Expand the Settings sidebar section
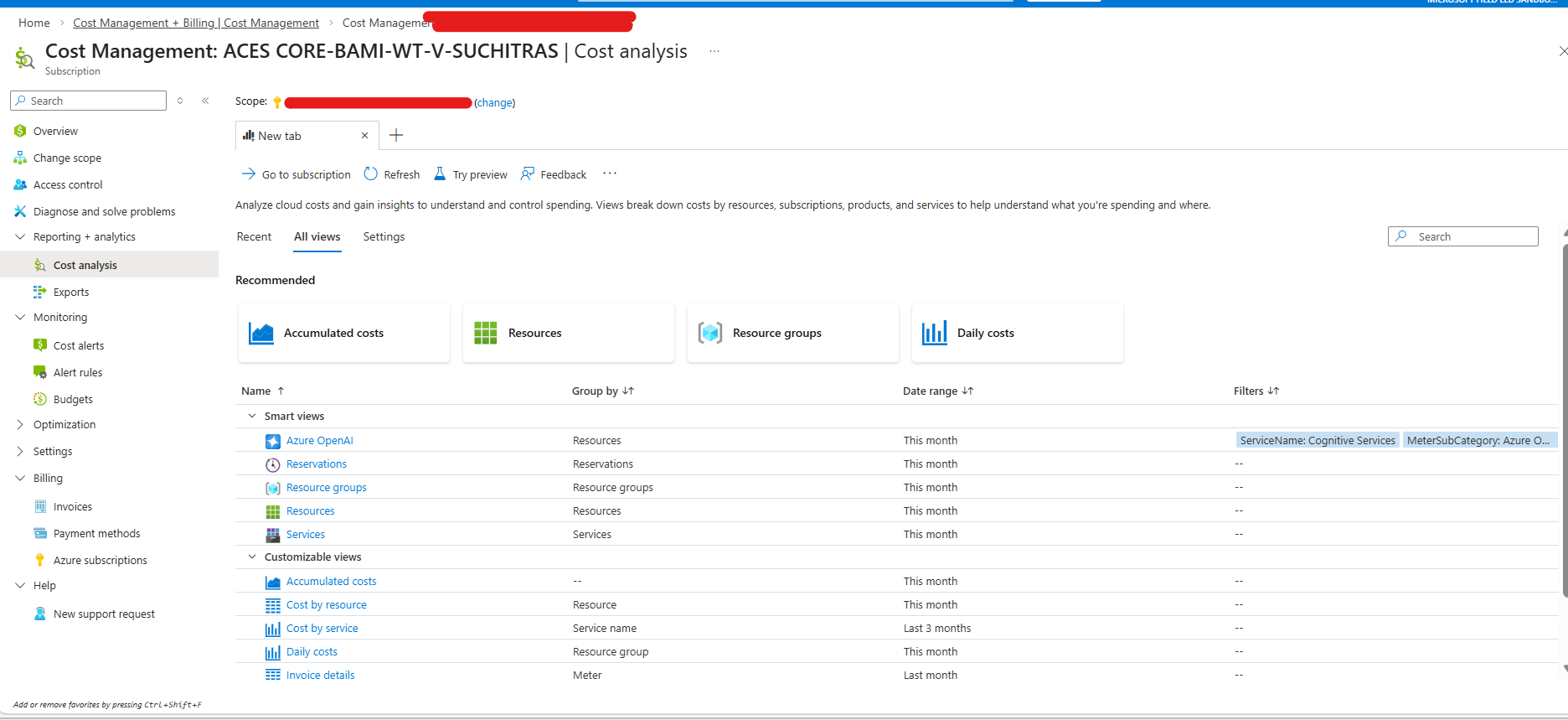This screenshot has width=1568, height=720. tap(20, 451)
